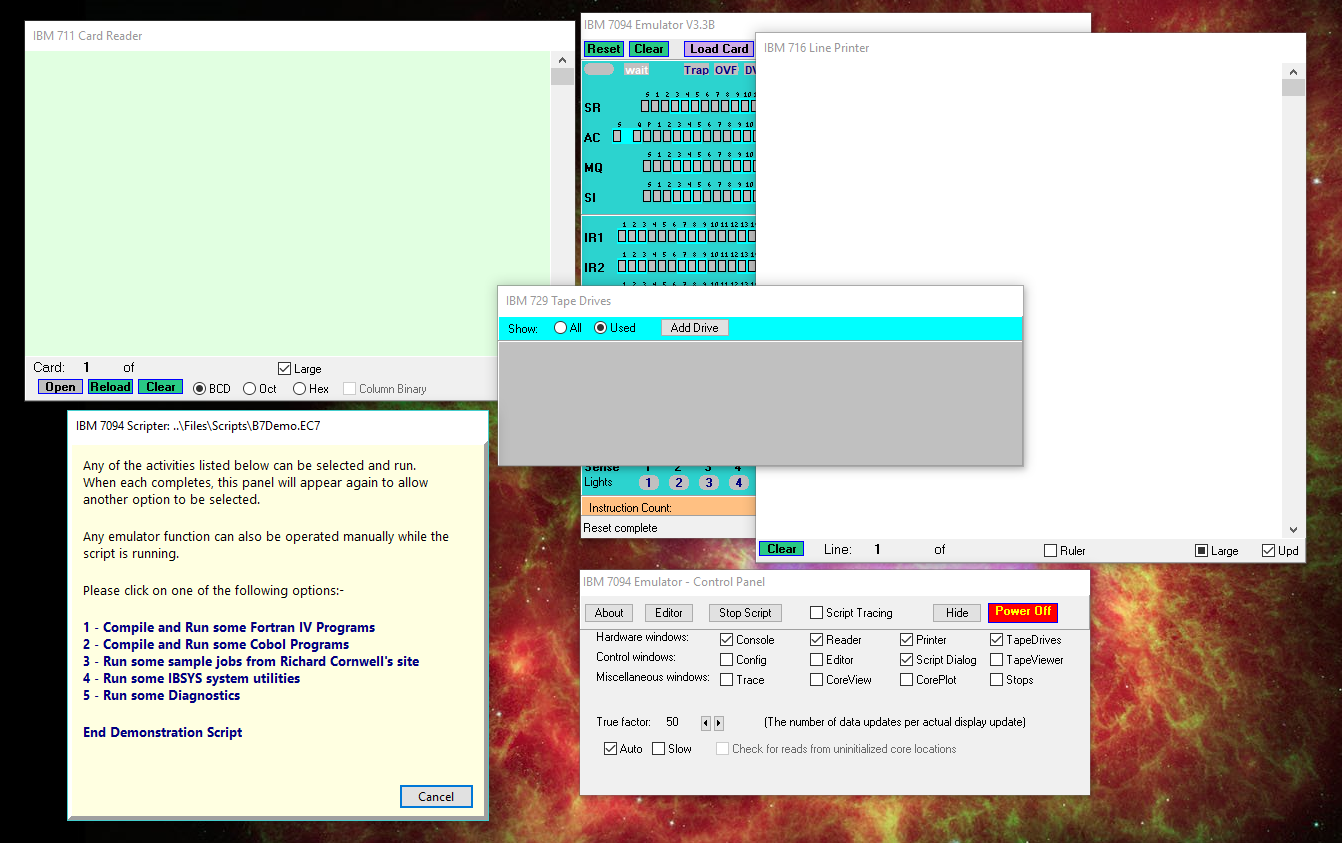Image resolution: width=1342 pixels, height=843 pixels.
Task: Choose Compile and Run Cobol Programs
Action: pyautogui.click(x=216, y=645)
